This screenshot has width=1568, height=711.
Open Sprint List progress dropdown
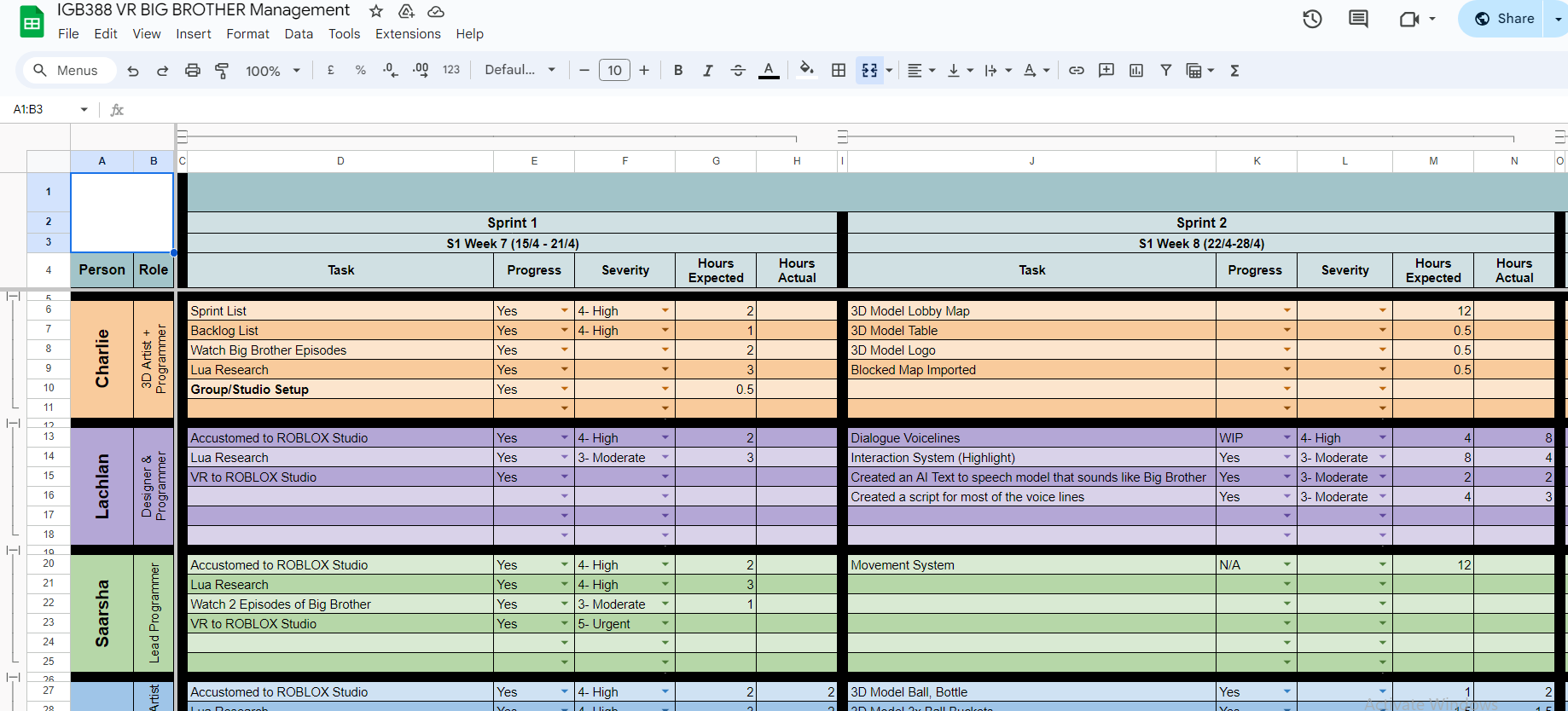[564, 310]
